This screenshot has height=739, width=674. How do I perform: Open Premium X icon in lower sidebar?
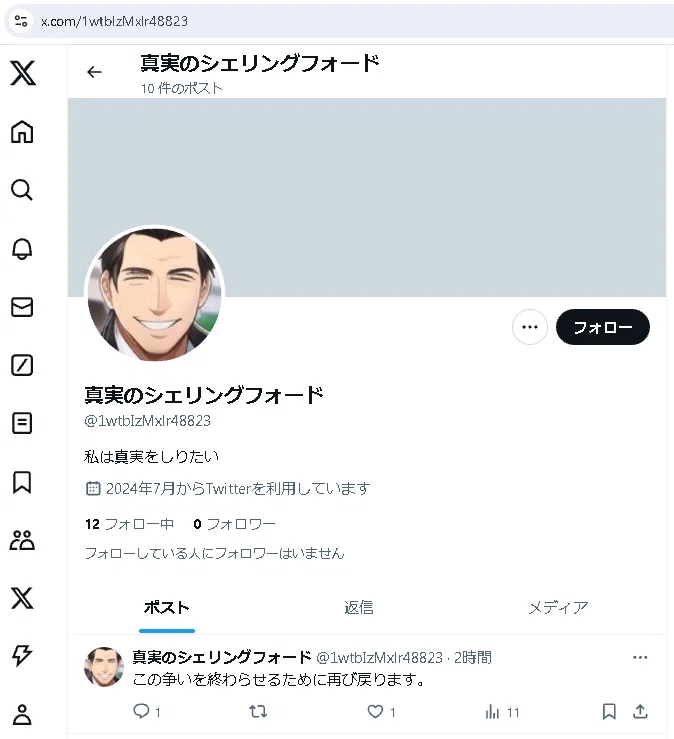click(22, 598)
